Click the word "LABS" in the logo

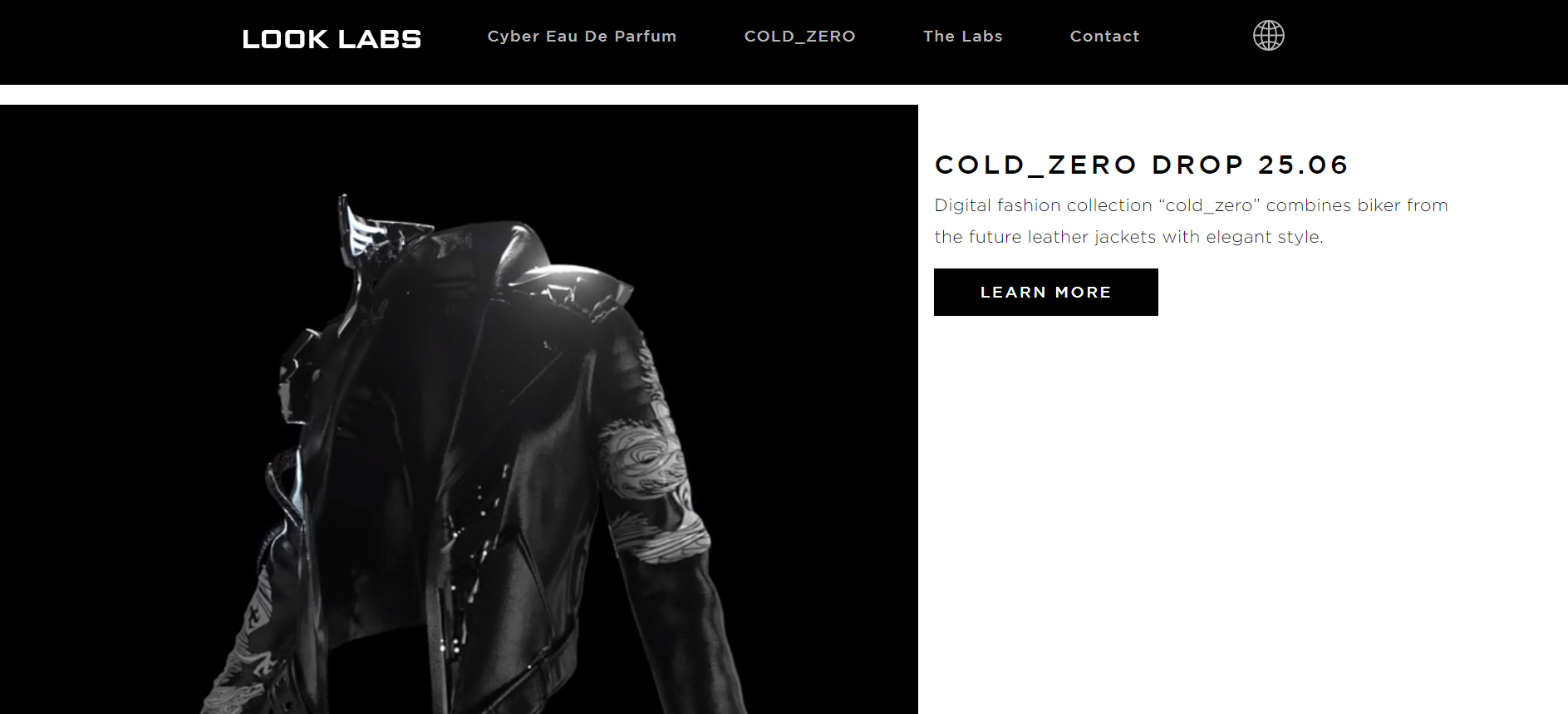click(x=380, y=39)
